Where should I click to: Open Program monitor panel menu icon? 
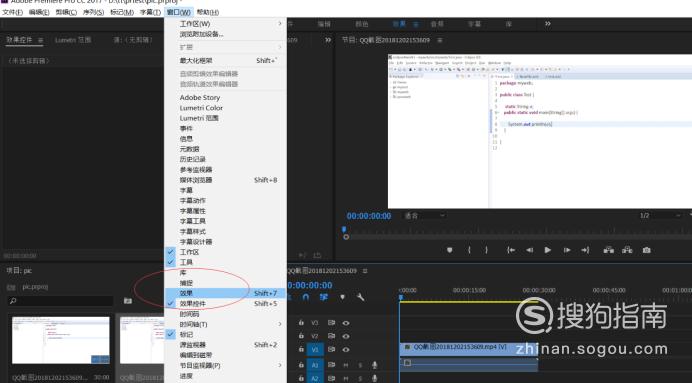(x=440, y=40)
